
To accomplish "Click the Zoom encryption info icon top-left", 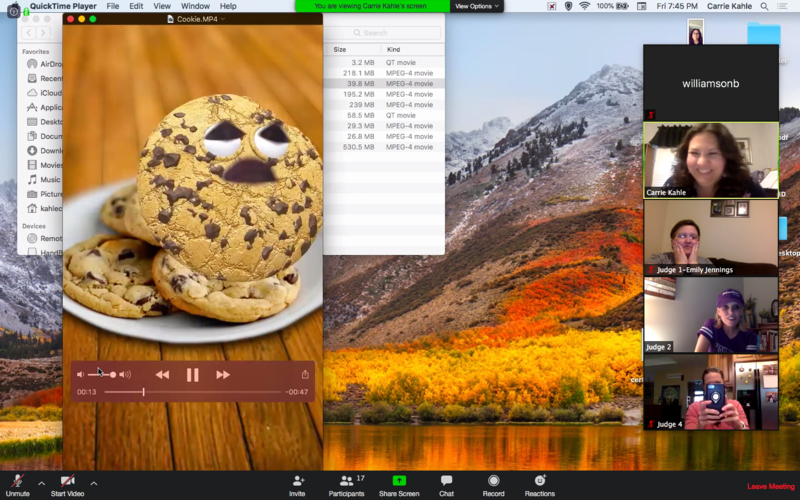I will click(x=13, y=11).
